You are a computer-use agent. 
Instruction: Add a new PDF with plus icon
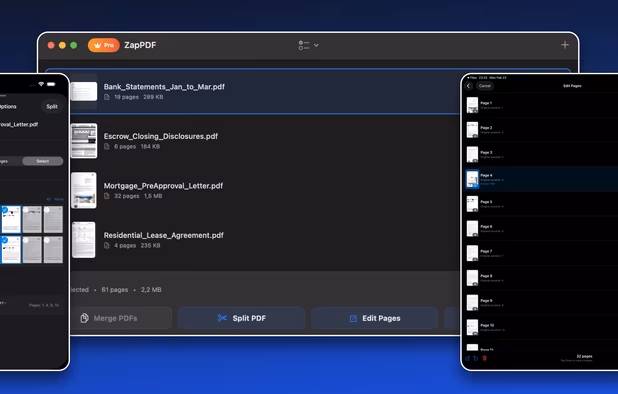tap(565, 45)
